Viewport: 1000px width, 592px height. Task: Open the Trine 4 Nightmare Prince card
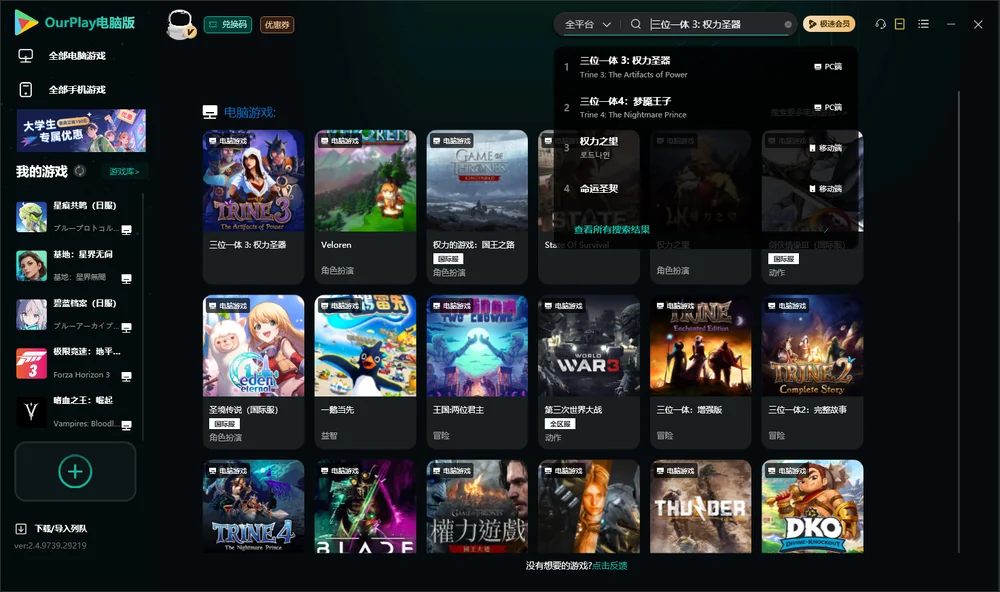(x=253, y=507)
